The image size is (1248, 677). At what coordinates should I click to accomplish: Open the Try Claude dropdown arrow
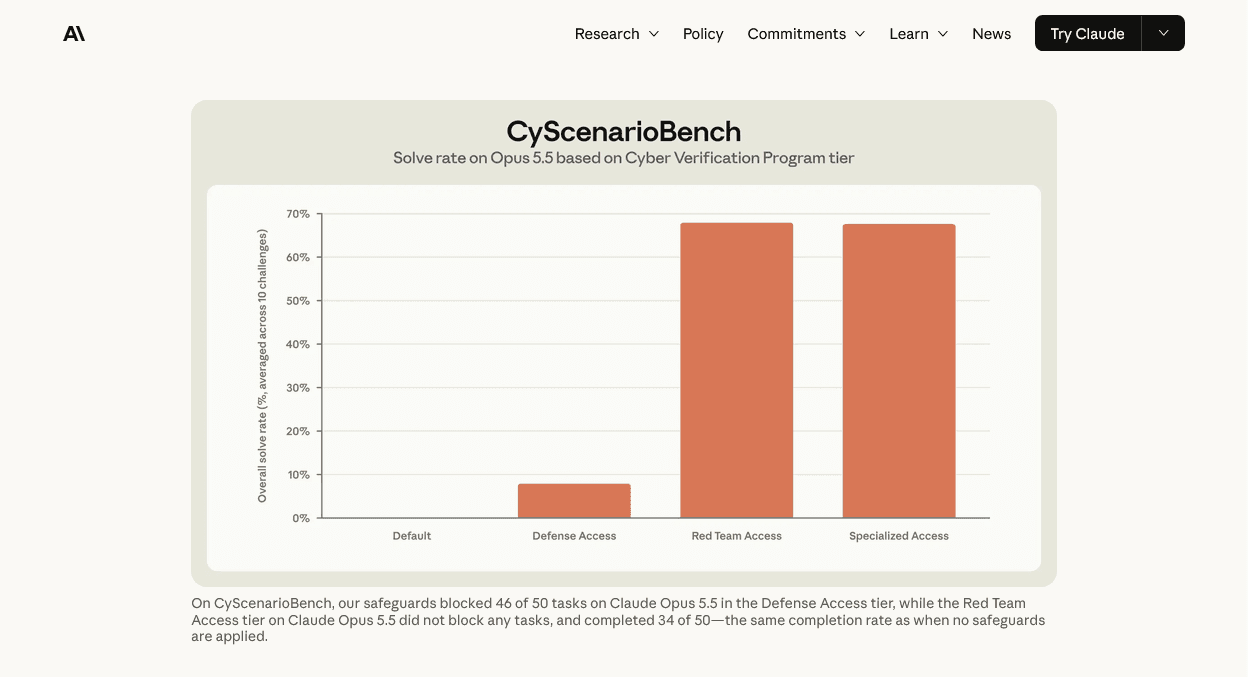pos(1163,33)
